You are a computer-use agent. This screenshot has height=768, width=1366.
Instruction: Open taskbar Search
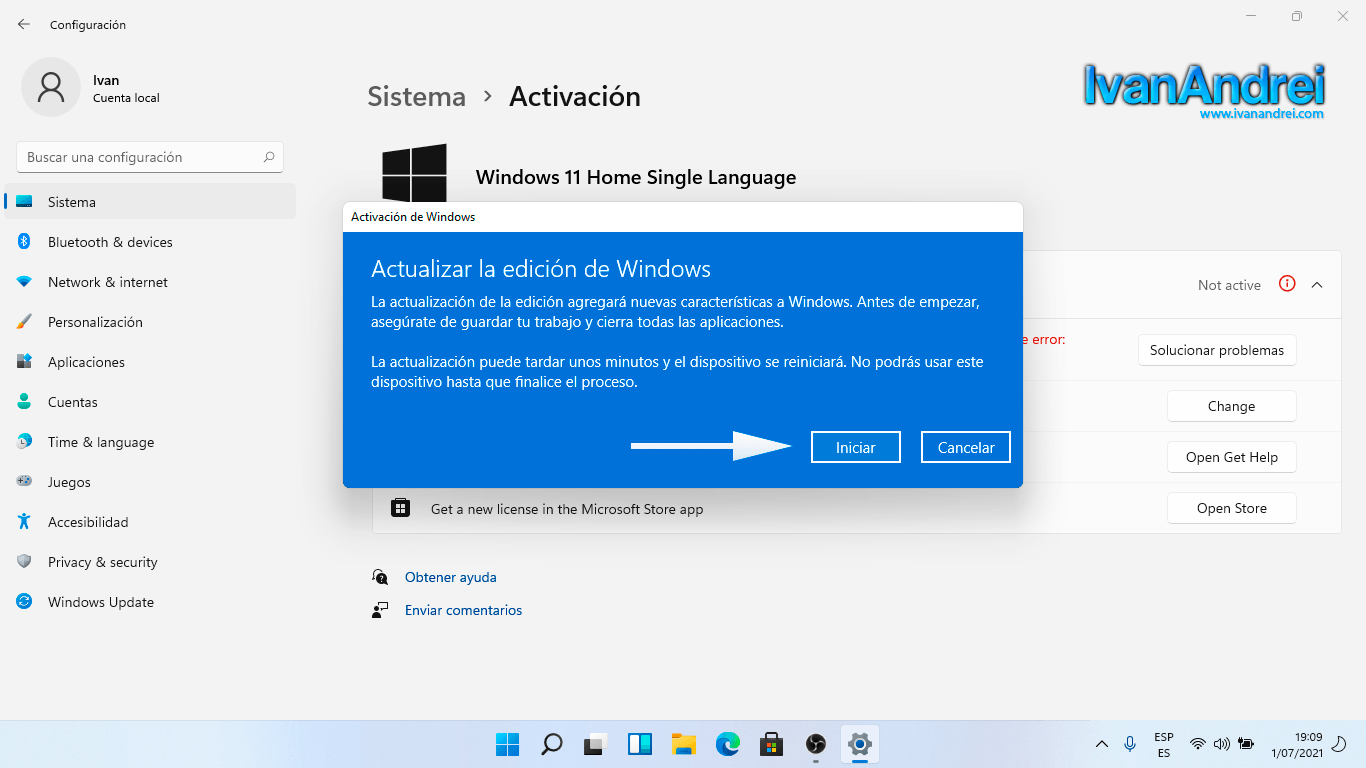551,744
